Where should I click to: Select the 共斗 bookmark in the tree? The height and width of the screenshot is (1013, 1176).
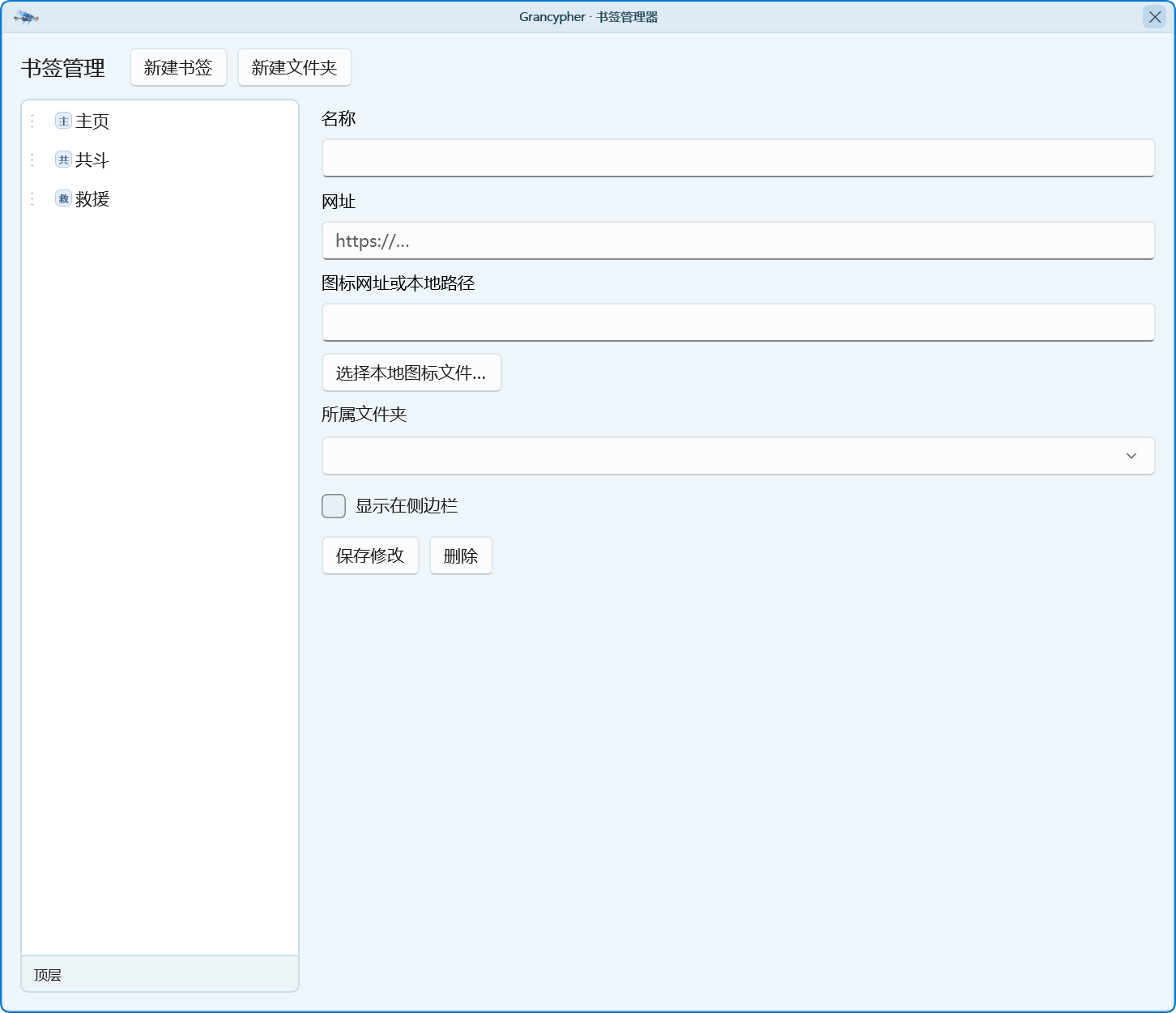(x=160, y=160)
